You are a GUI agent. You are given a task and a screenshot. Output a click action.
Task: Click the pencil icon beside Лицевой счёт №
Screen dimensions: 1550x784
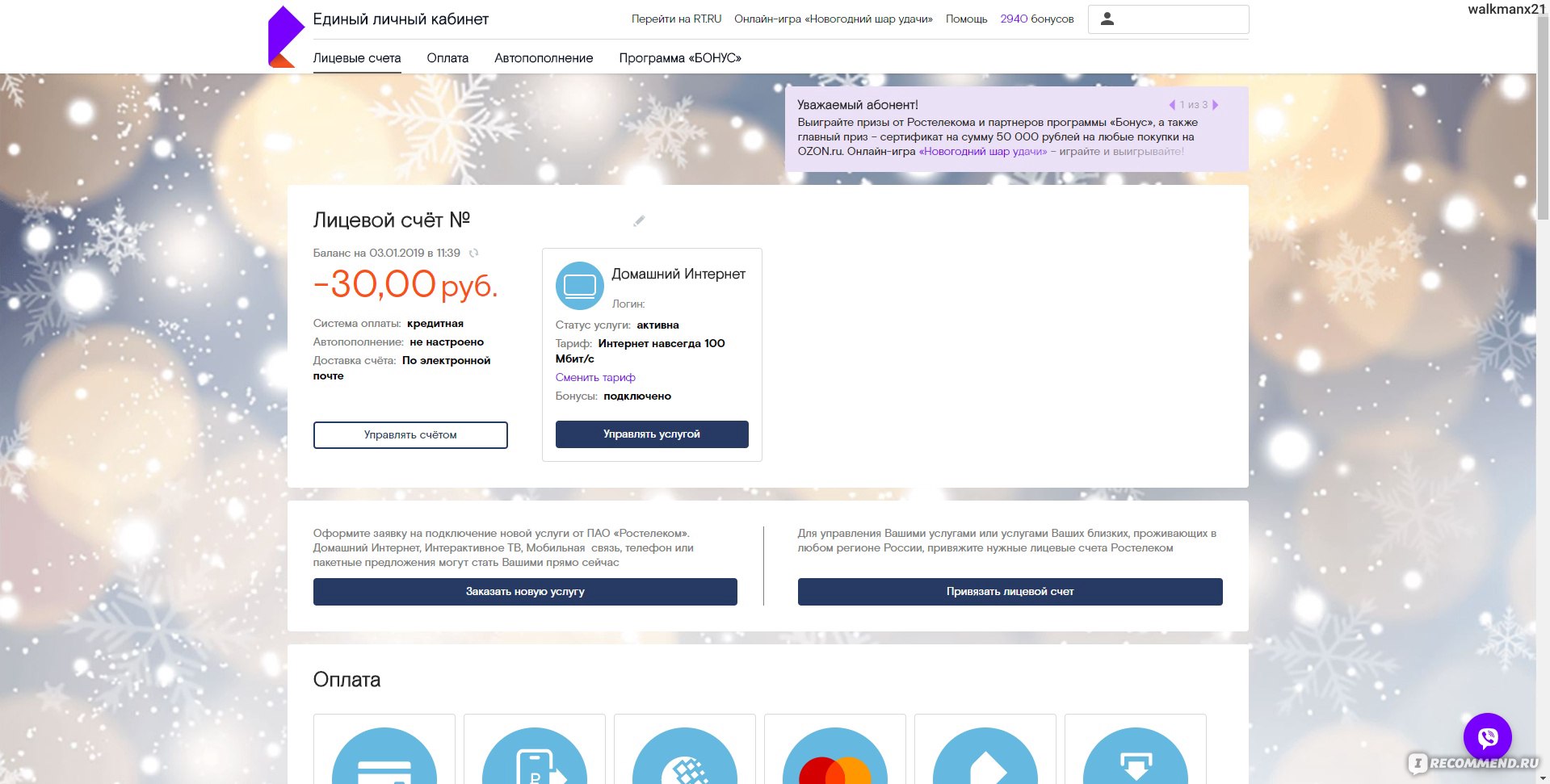639,220
